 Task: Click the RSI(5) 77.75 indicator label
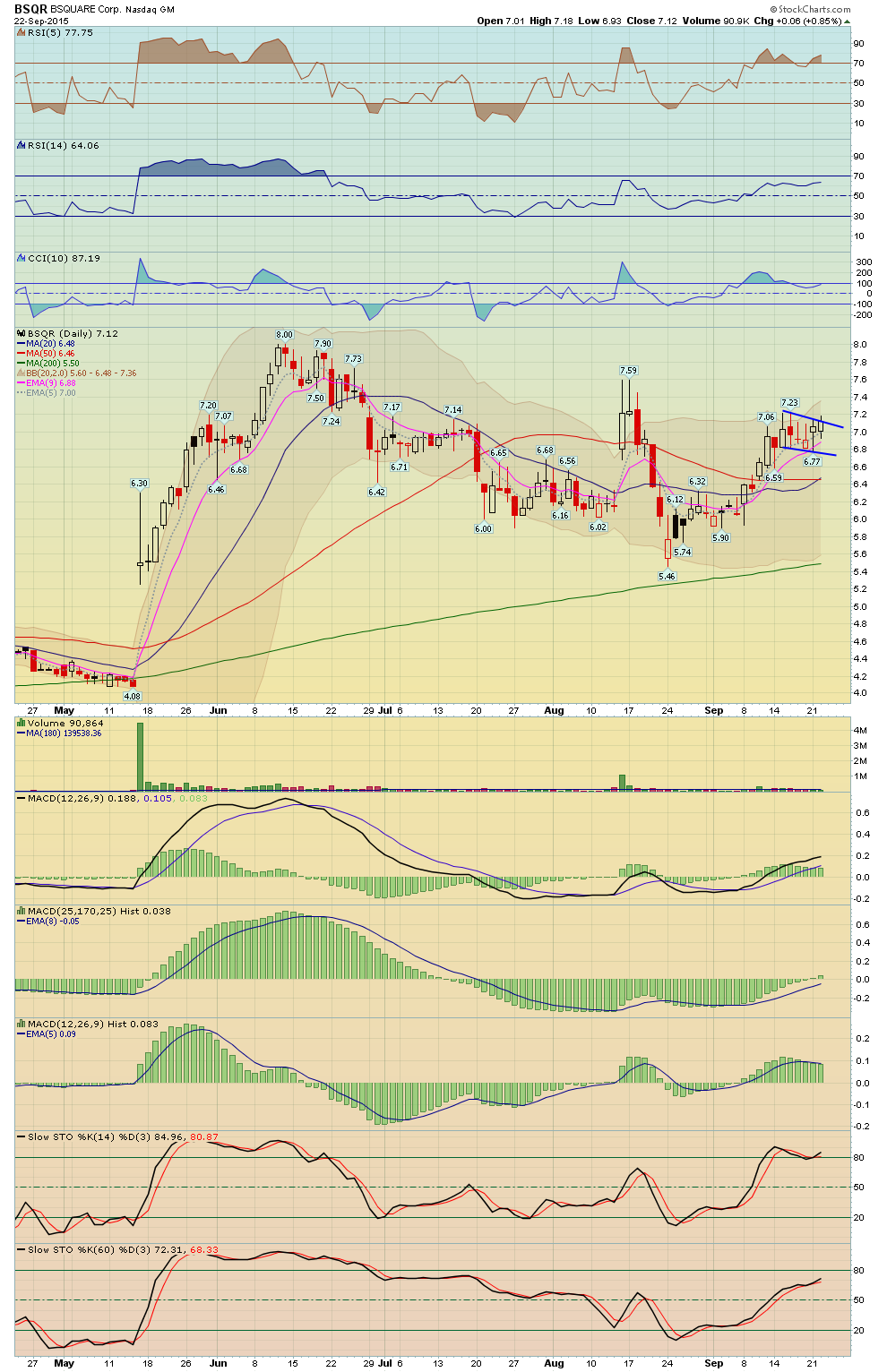pyautogui.click(x=59, y=32)
